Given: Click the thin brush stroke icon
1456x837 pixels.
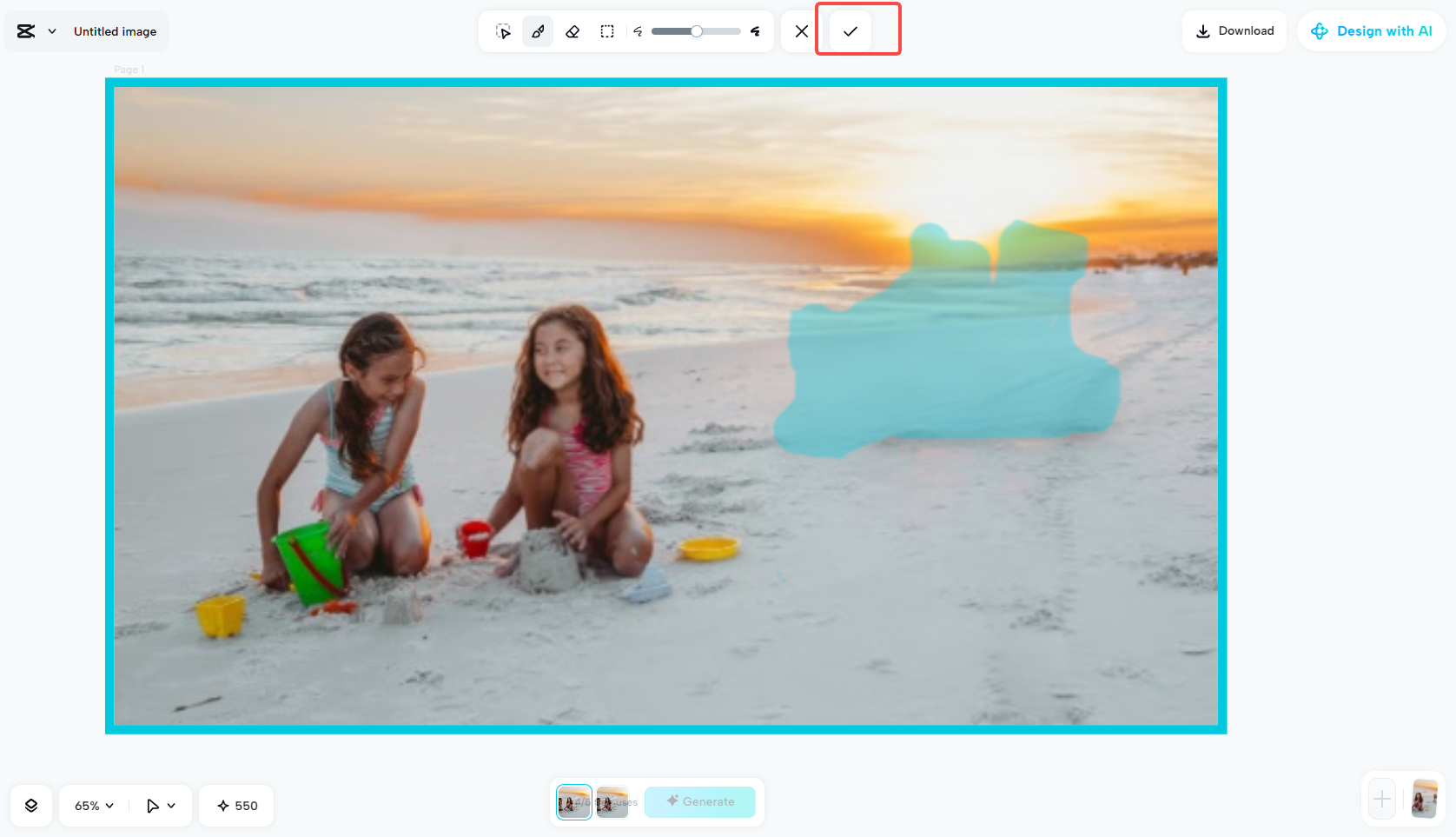Looking at the screenshot, I should coord(639,31).
